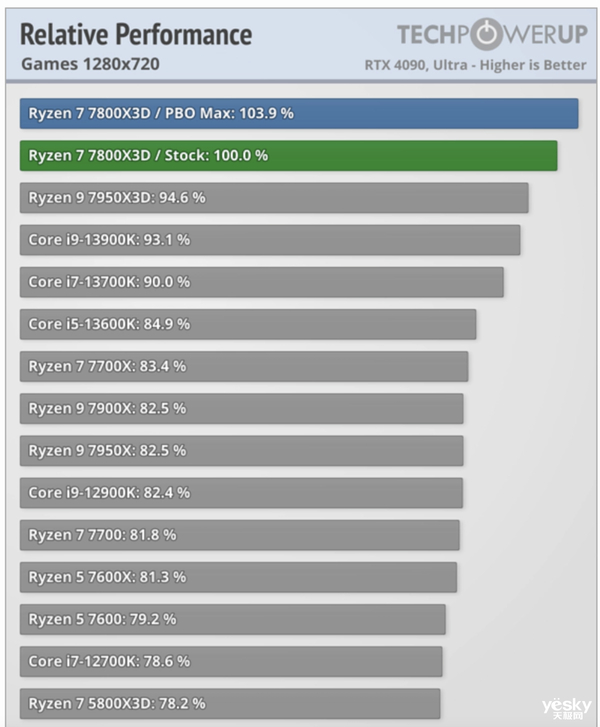
Task: Select the Core i7-13700K bar
Action: click(261, 282)
